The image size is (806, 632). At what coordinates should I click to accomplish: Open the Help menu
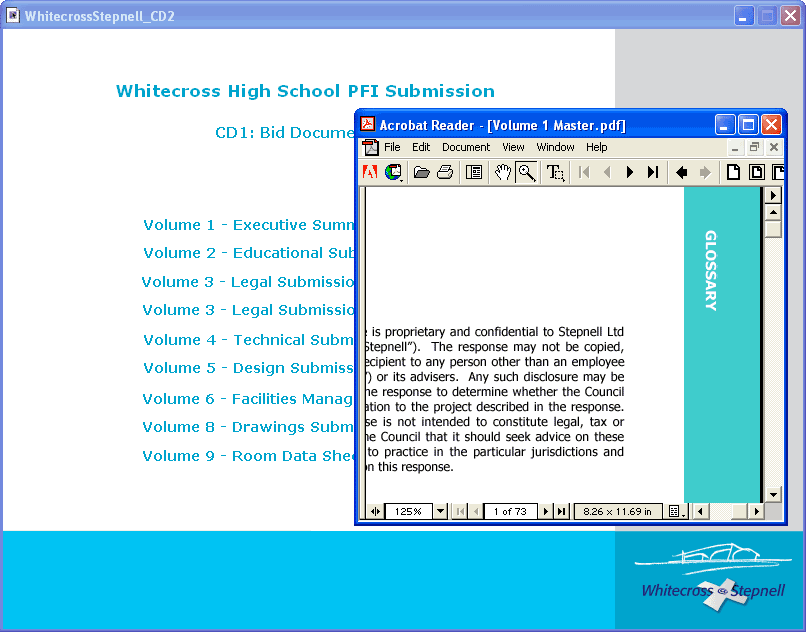597,147
